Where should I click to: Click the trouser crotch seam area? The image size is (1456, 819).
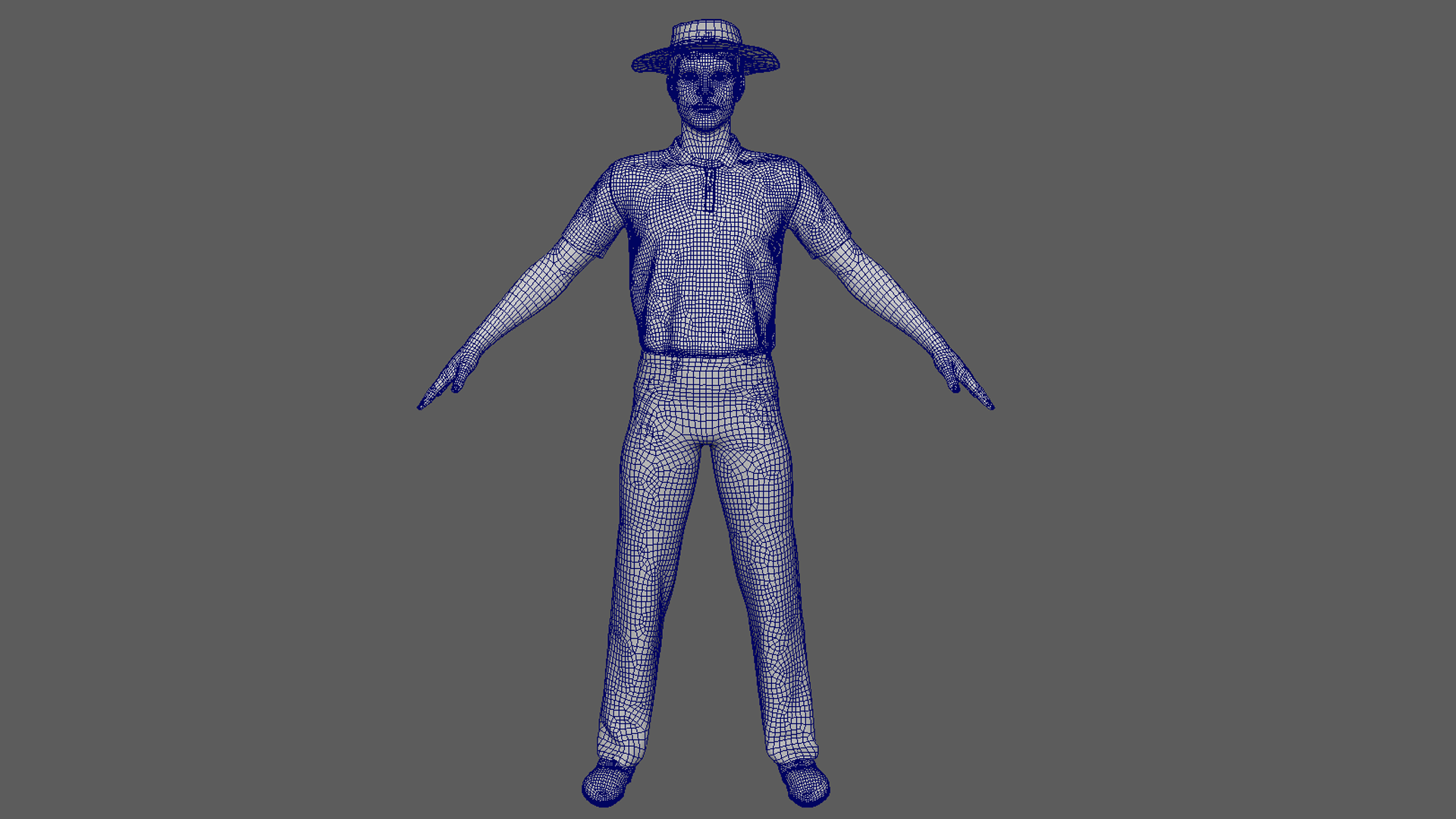pos(705,438)
